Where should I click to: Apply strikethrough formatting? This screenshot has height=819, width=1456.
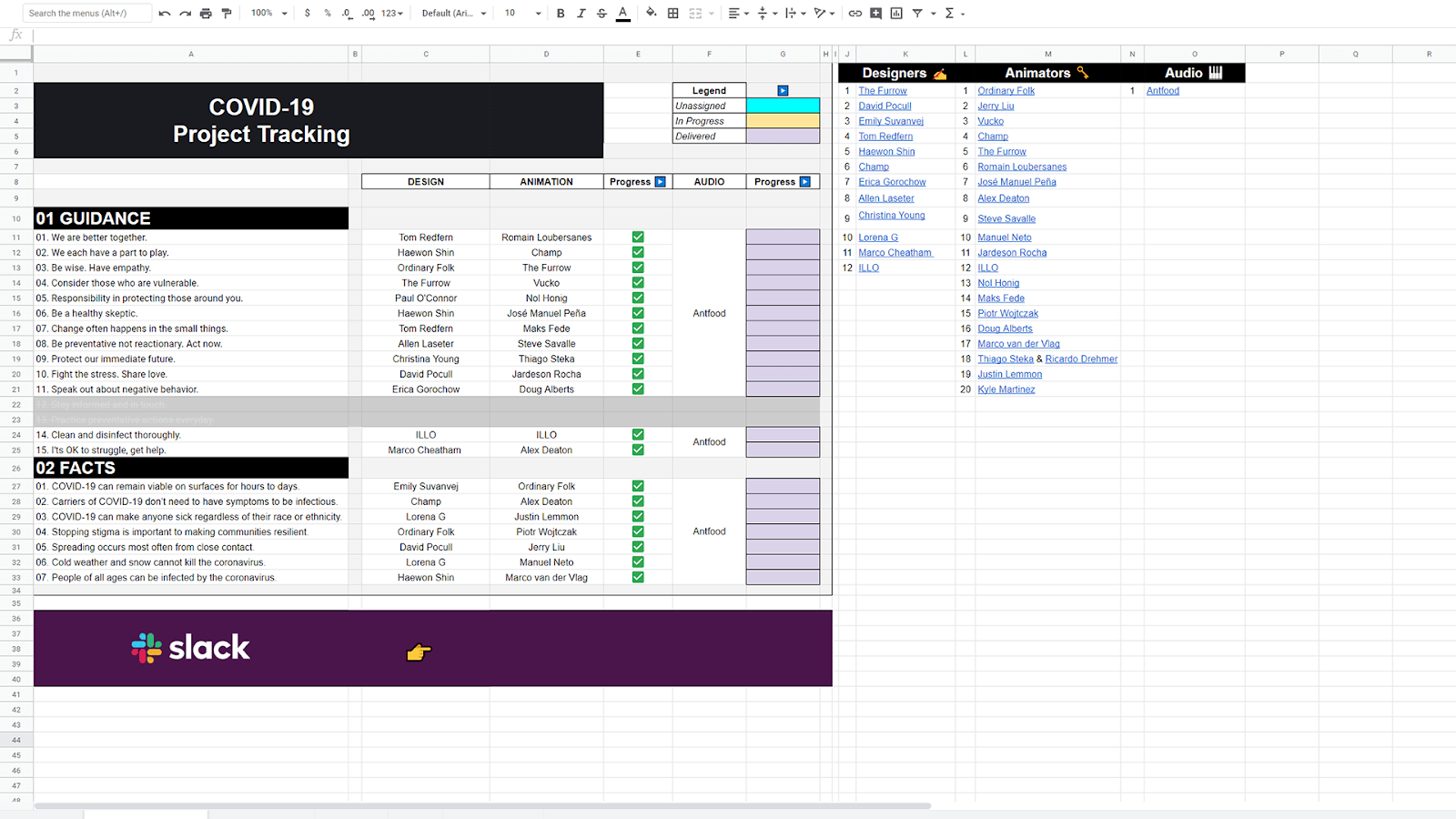point(602,14)
